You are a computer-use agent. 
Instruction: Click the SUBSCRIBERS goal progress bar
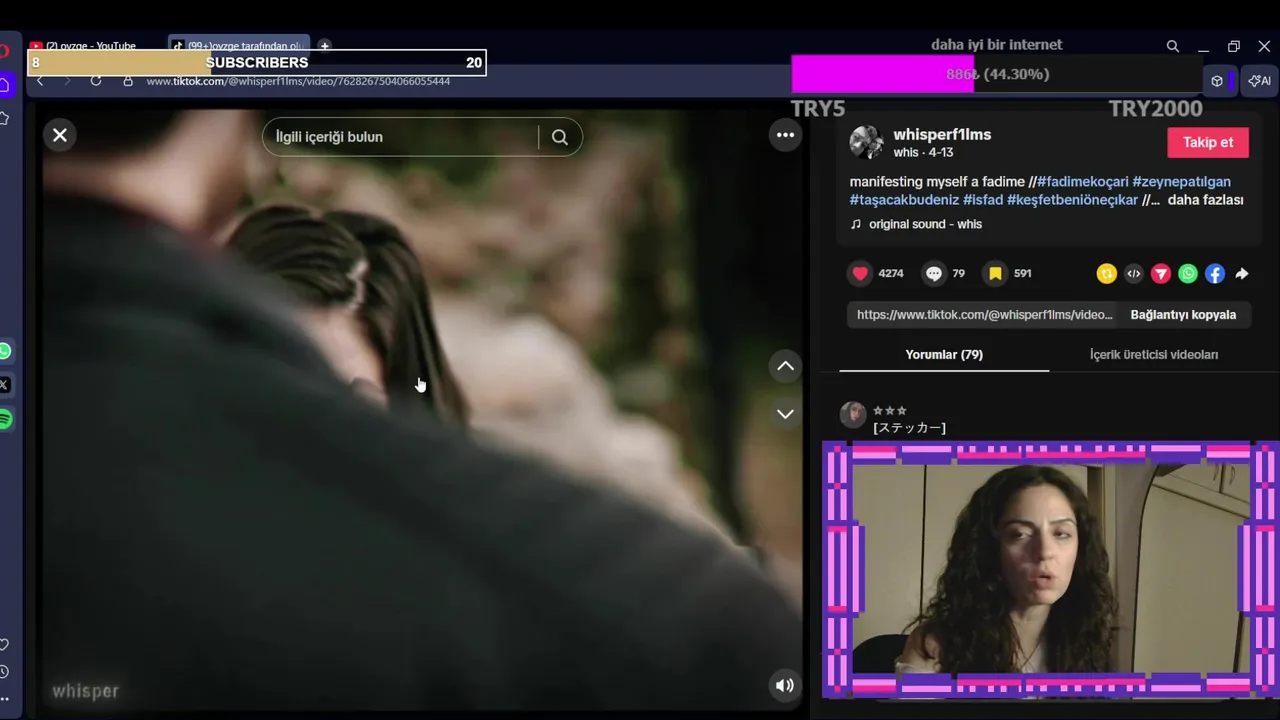pos(257,62)
